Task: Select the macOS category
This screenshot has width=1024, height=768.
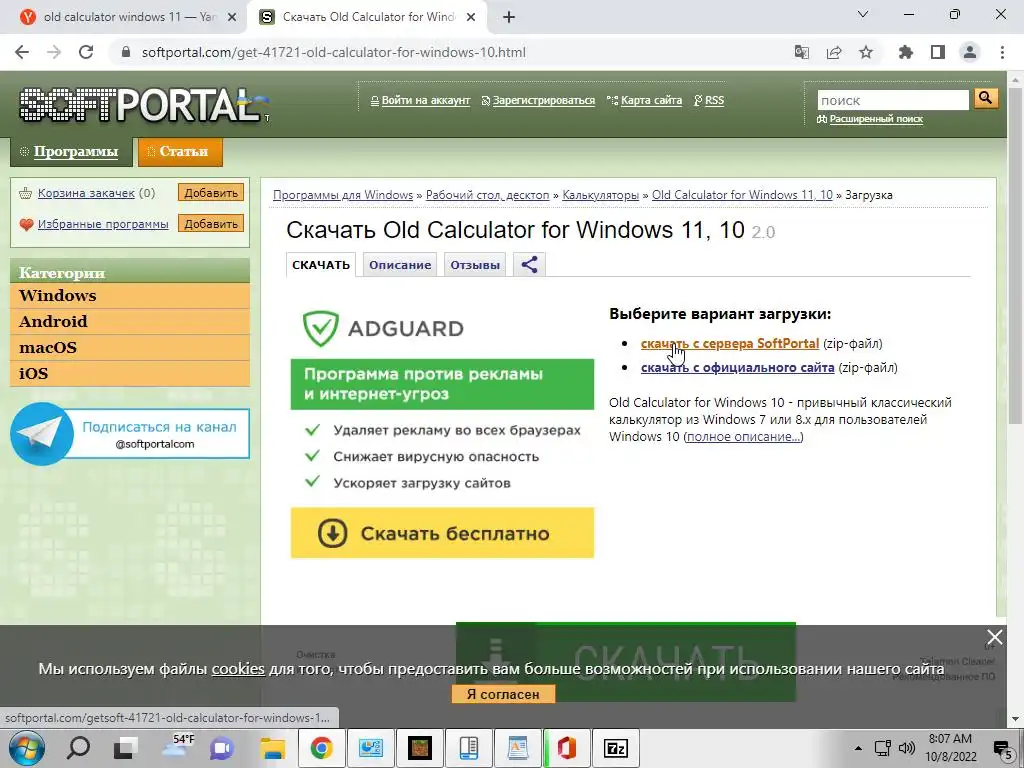Action: click(130, 348)
